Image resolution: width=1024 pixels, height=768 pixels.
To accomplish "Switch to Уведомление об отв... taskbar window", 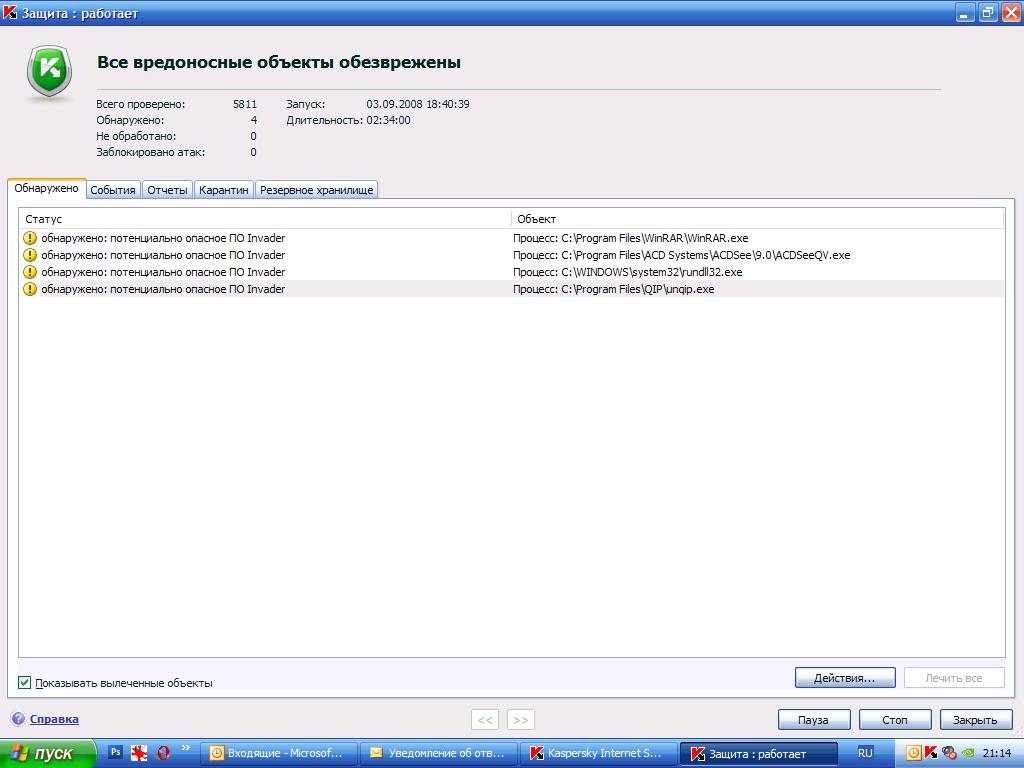I will (x=439, y=753).
